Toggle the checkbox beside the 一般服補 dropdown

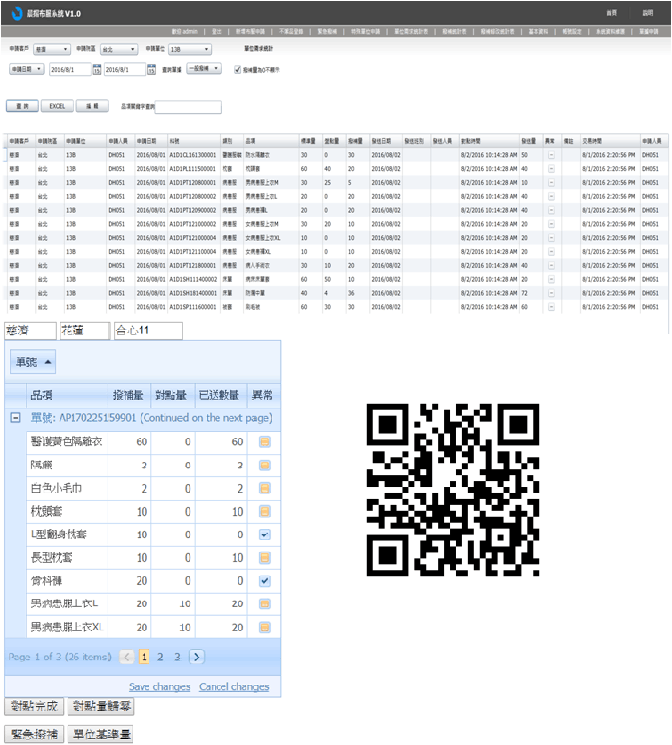[x=236, y=70]
